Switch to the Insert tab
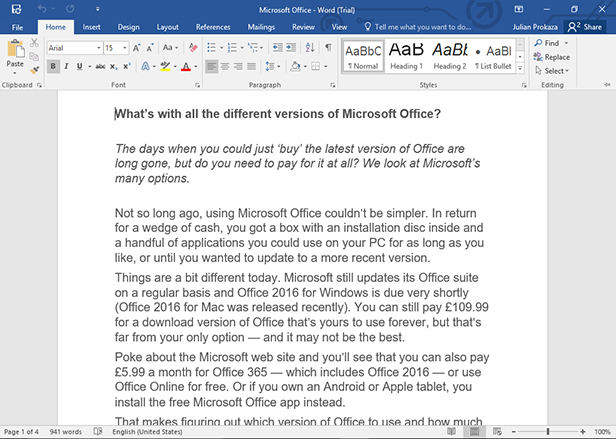Image resolution: width=616 pixels, height=439 pixels. [91, 27]
